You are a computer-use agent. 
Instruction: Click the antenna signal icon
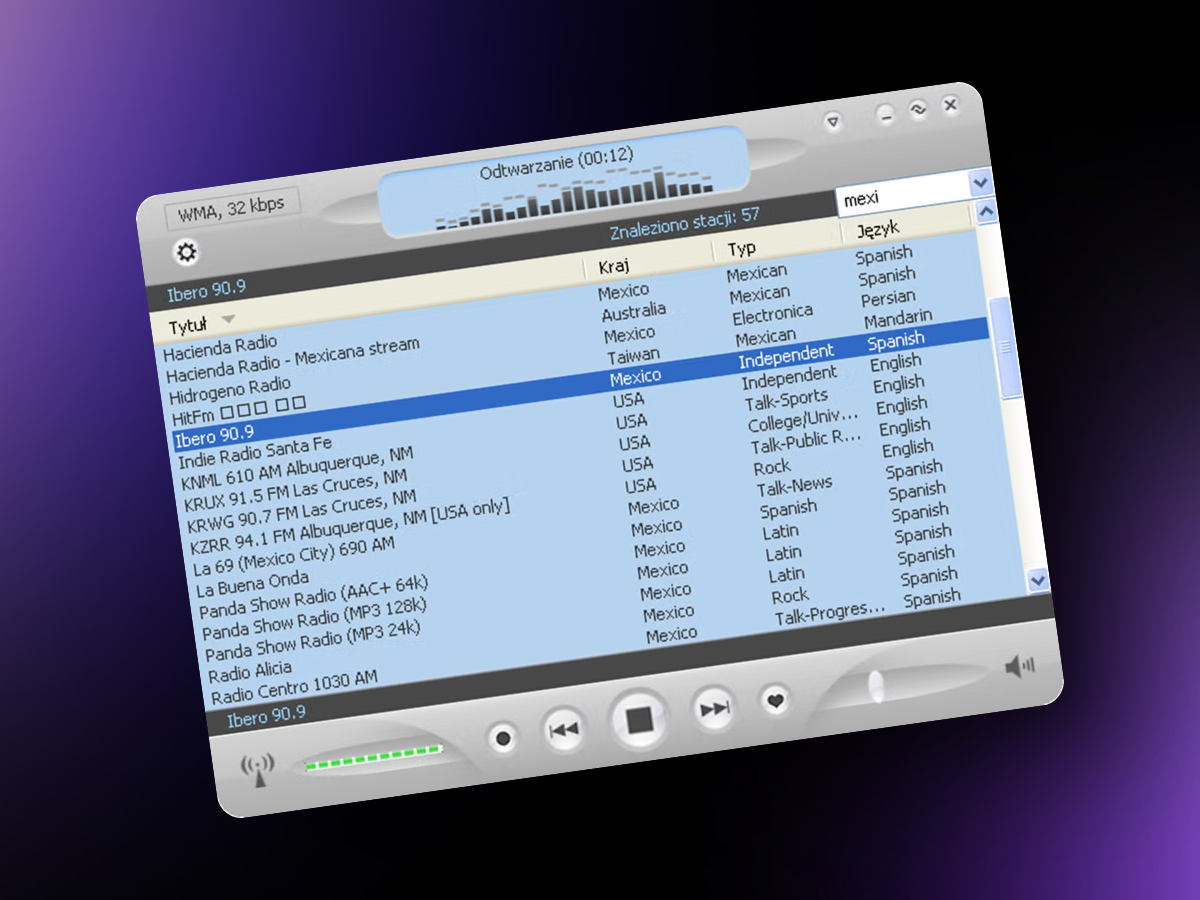[258, 770]
